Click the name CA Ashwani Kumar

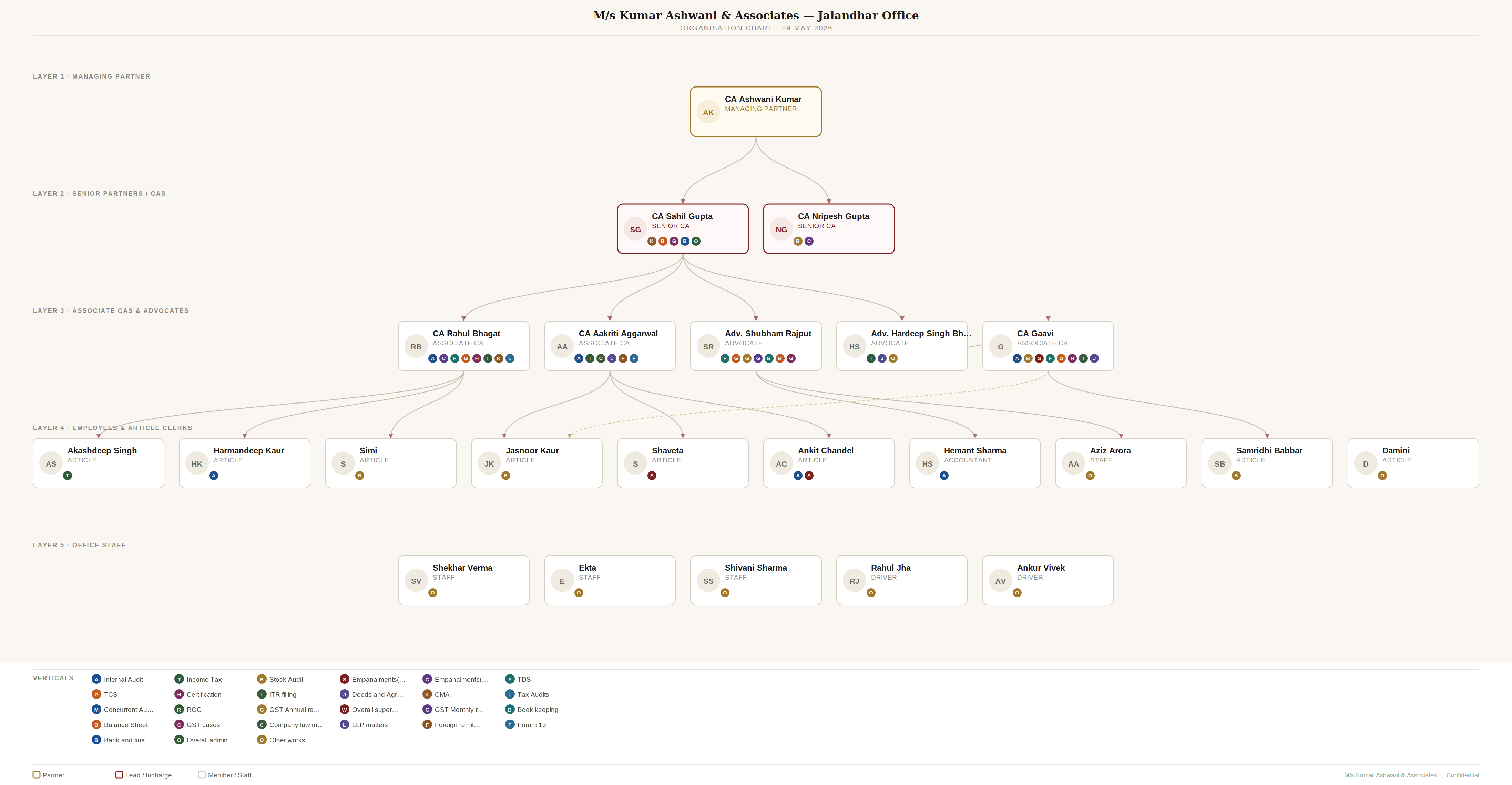[x=763, y=99]
